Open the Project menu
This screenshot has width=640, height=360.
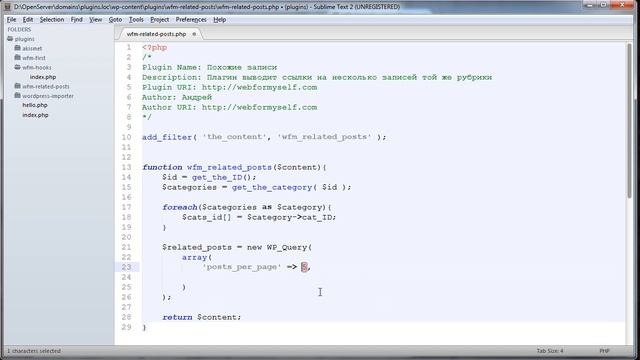click(160, 20)
